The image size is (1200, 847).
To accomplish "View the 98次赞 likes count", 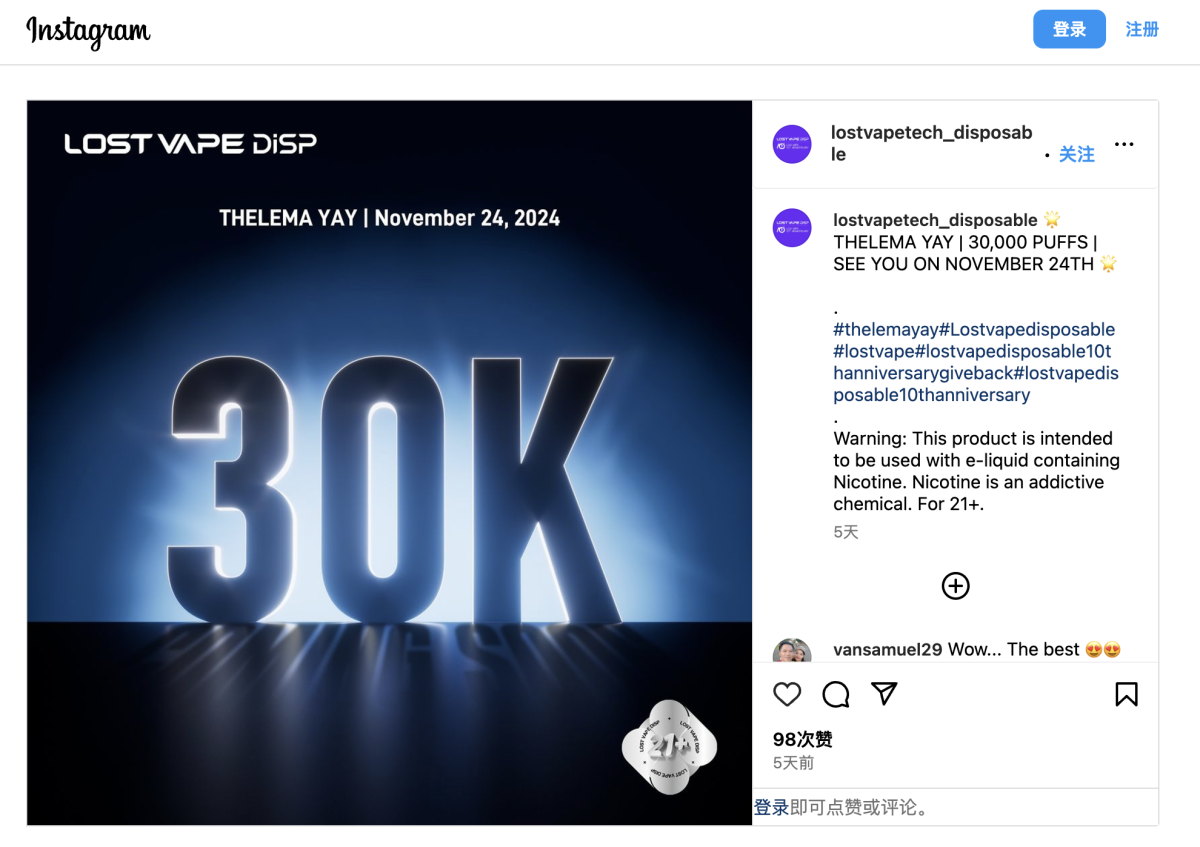I will click(803, 739).
